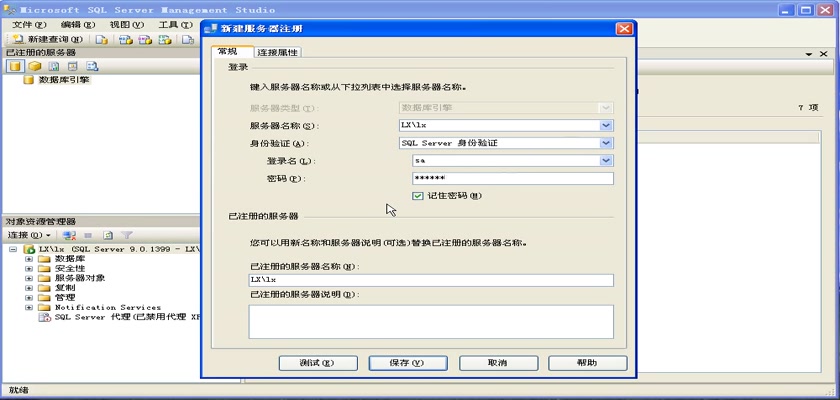This screenshot has height=400, width=840.
Task: Open the 编辑 menu
Action: click(x=78, y=25)
